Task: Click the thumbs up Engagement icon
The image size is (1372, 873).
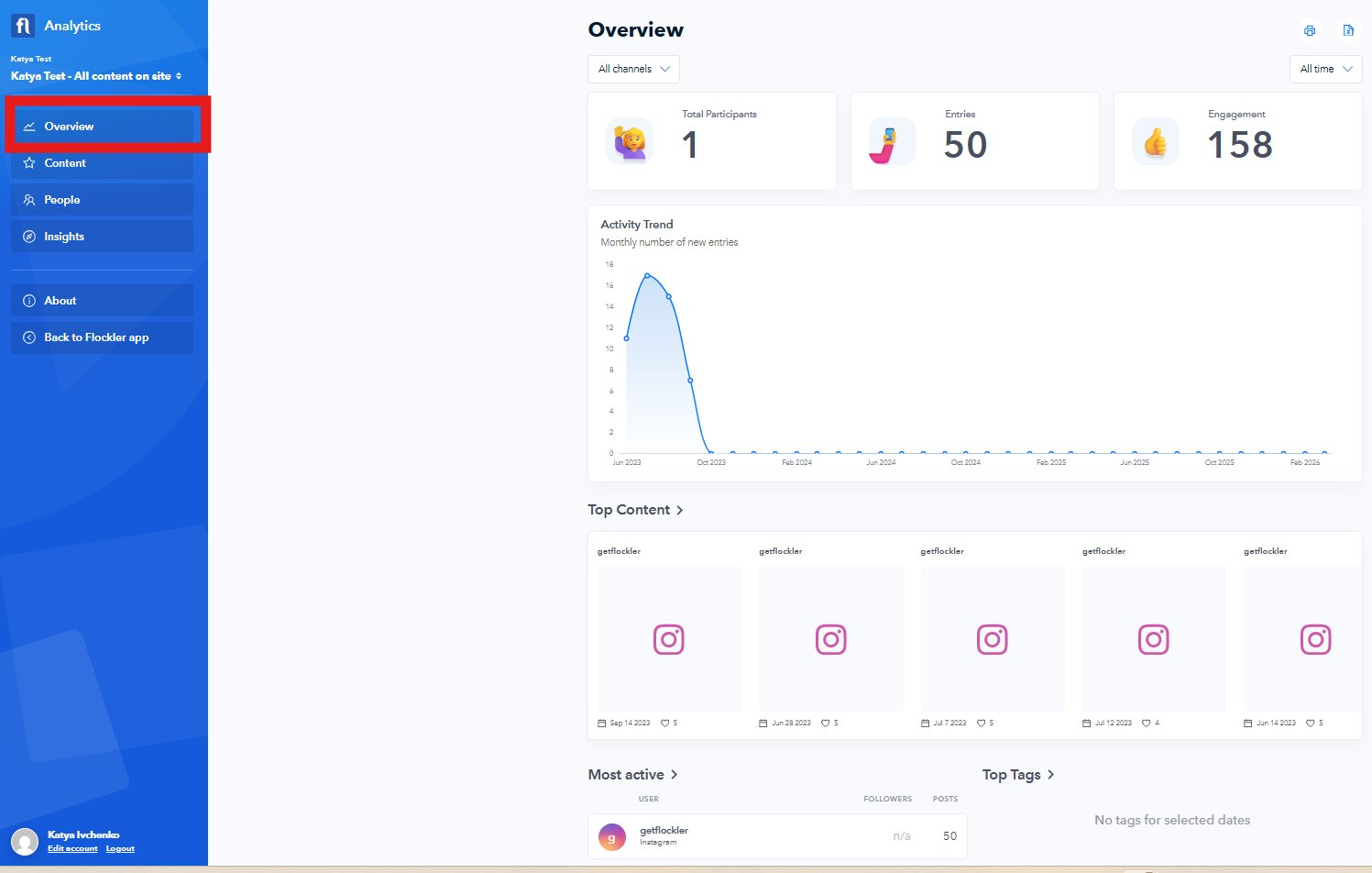Action: coord(1156,141)
